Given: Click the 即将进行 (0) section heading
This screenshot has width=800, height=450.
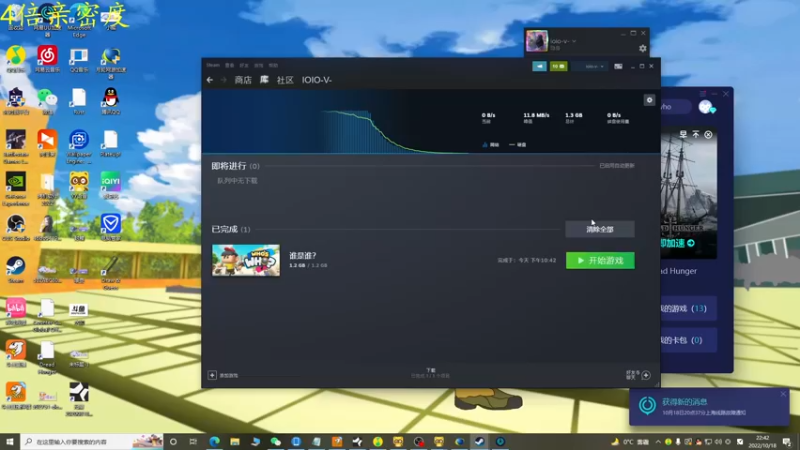Looking at the screenshot, I should coord(235,166).
